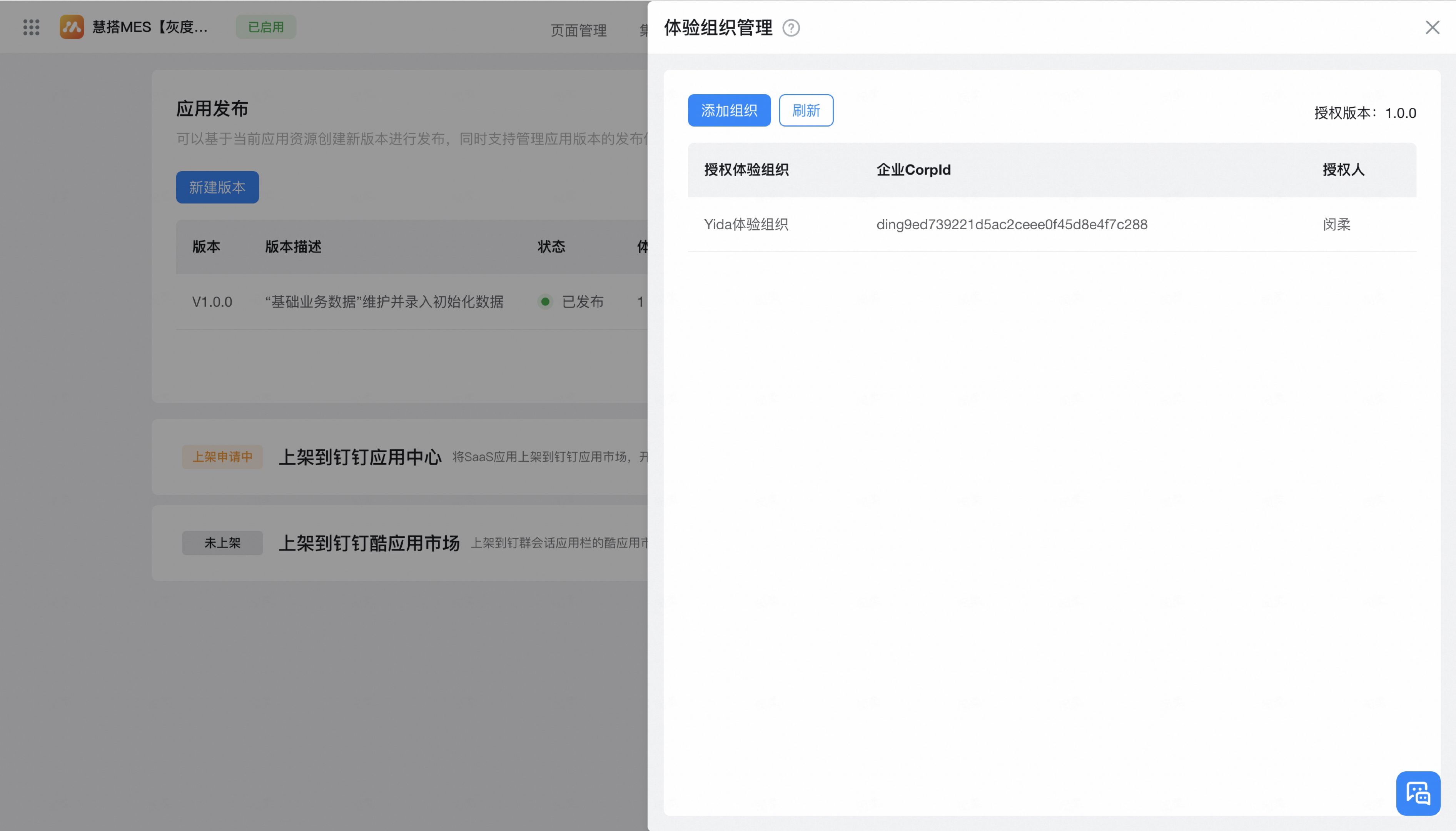Screen dimensions: 1456x831
Task: Click the 添加组织 button
Action: coord(729,110)
